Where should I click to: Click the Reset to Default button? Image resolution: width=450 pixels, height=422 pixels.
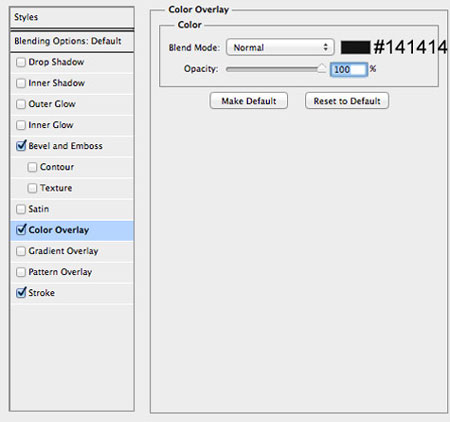347,101
